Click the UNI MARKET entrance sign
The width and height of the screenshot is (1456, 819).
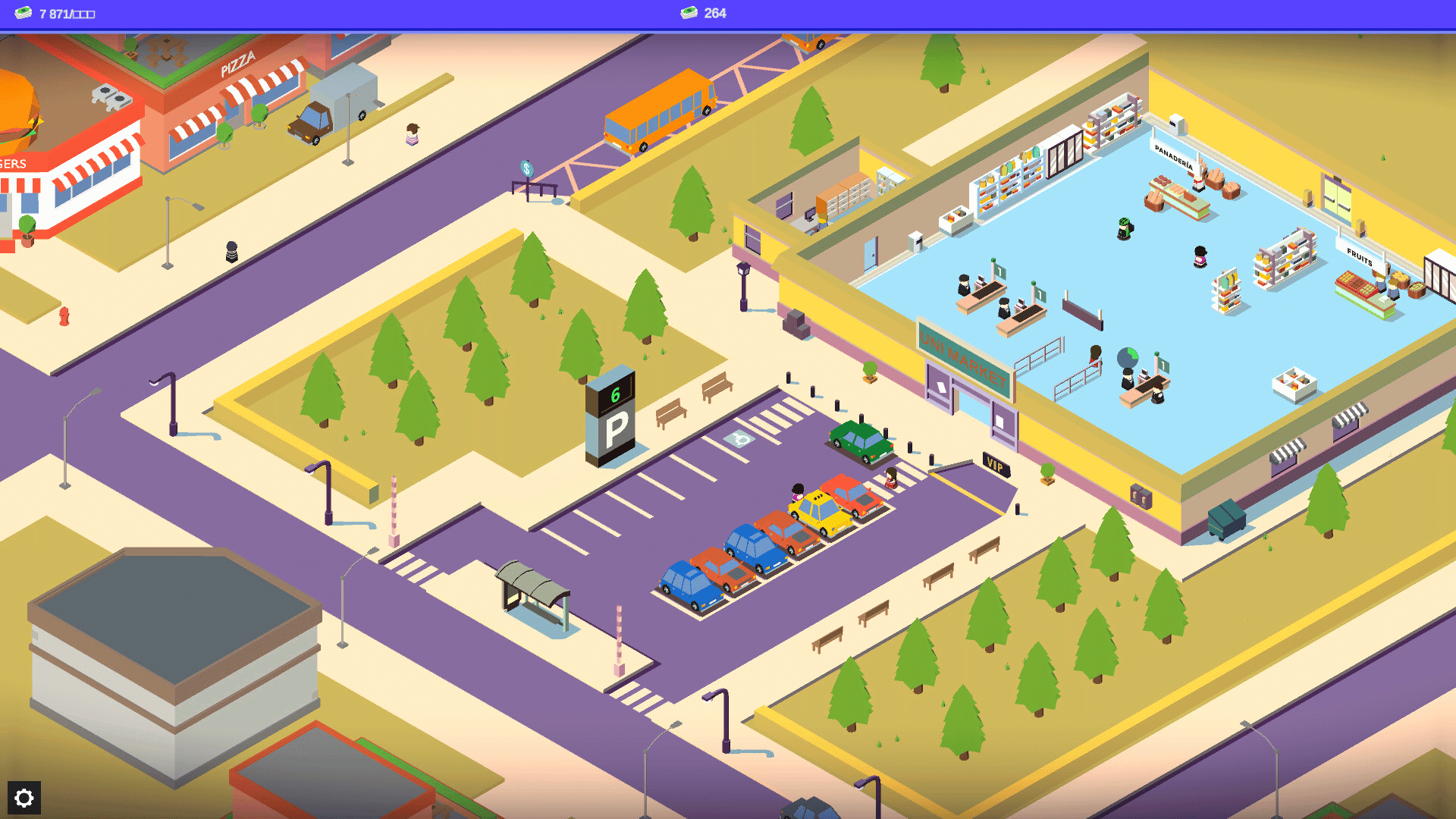pyautogui.click(x=965, y=358)
